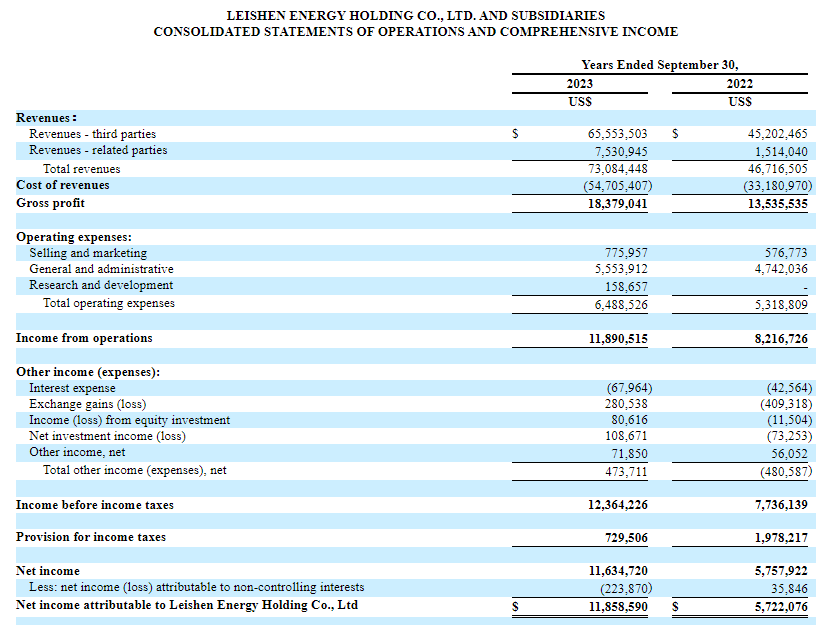Select the 'Revenues - third parties' row label
The width and height of the screenshot is (828, 625).
tap(92, 134)
